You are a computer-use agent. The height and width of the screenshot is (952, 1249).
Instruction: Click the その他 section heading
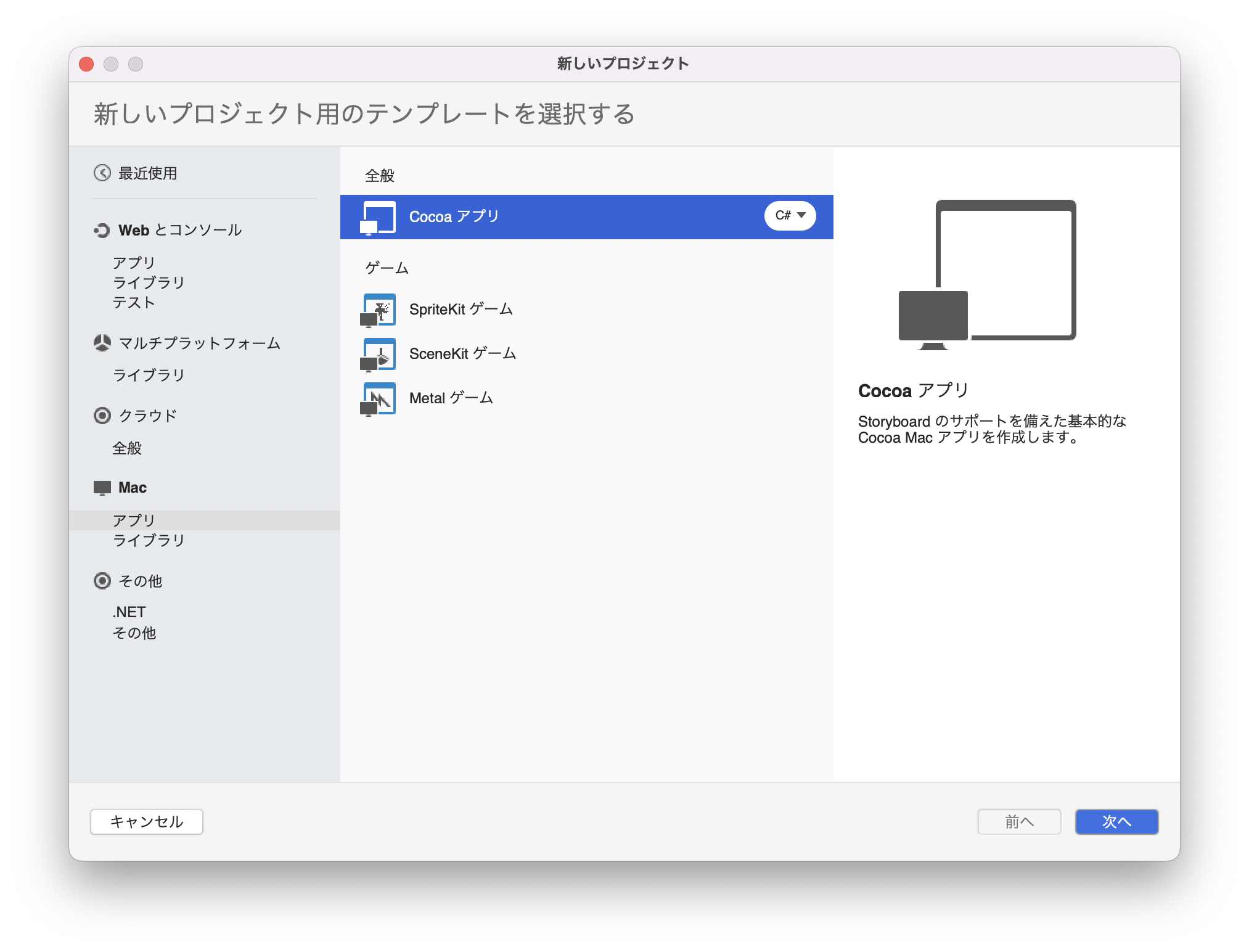point(141,581)
